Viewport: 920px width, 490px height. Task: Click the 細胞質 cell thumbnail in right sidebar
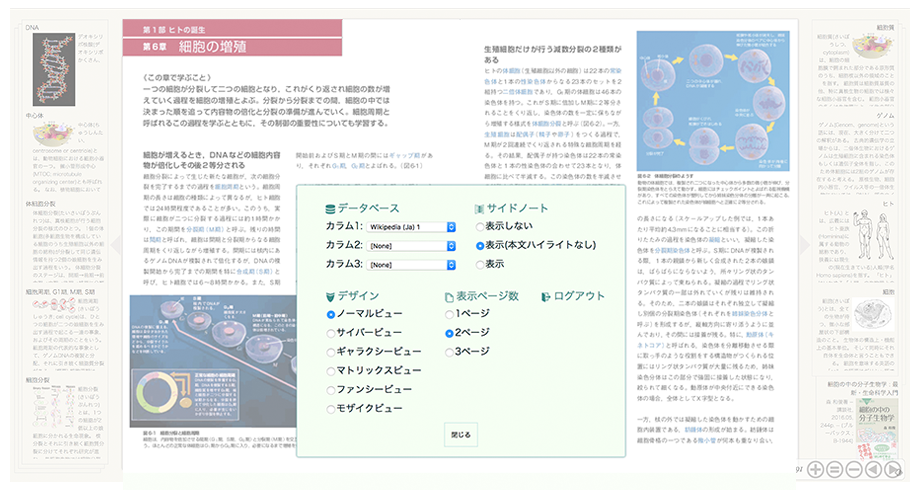click(x=873, y=46)
